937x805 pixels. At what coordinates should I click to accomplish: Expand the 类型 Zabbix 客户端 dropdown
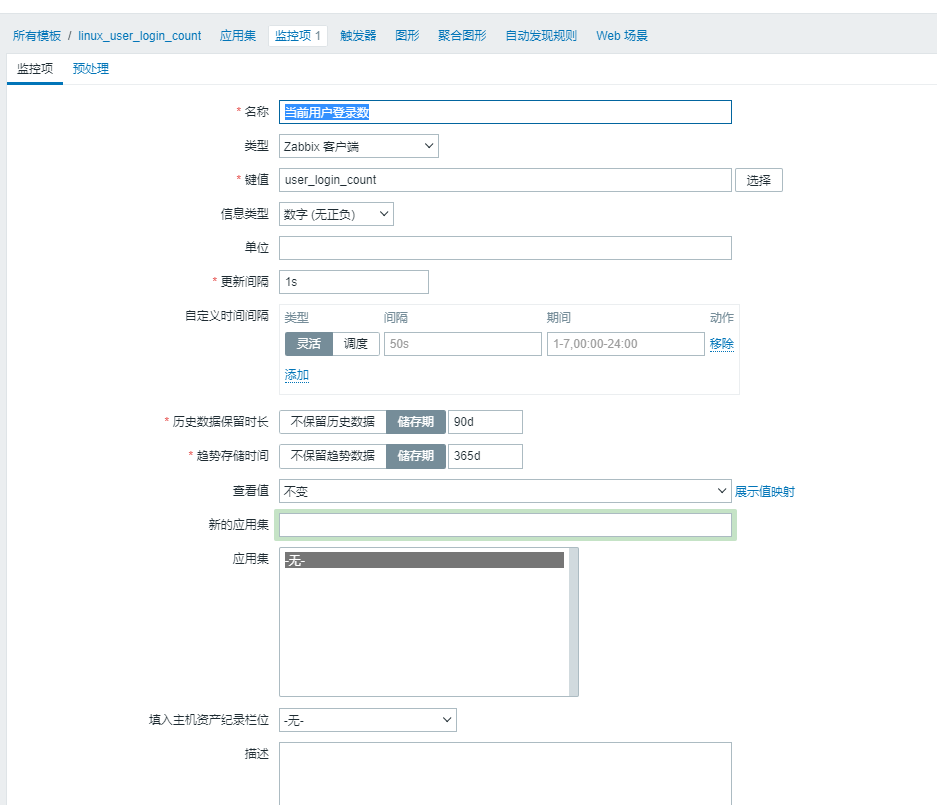pos(358,147)
